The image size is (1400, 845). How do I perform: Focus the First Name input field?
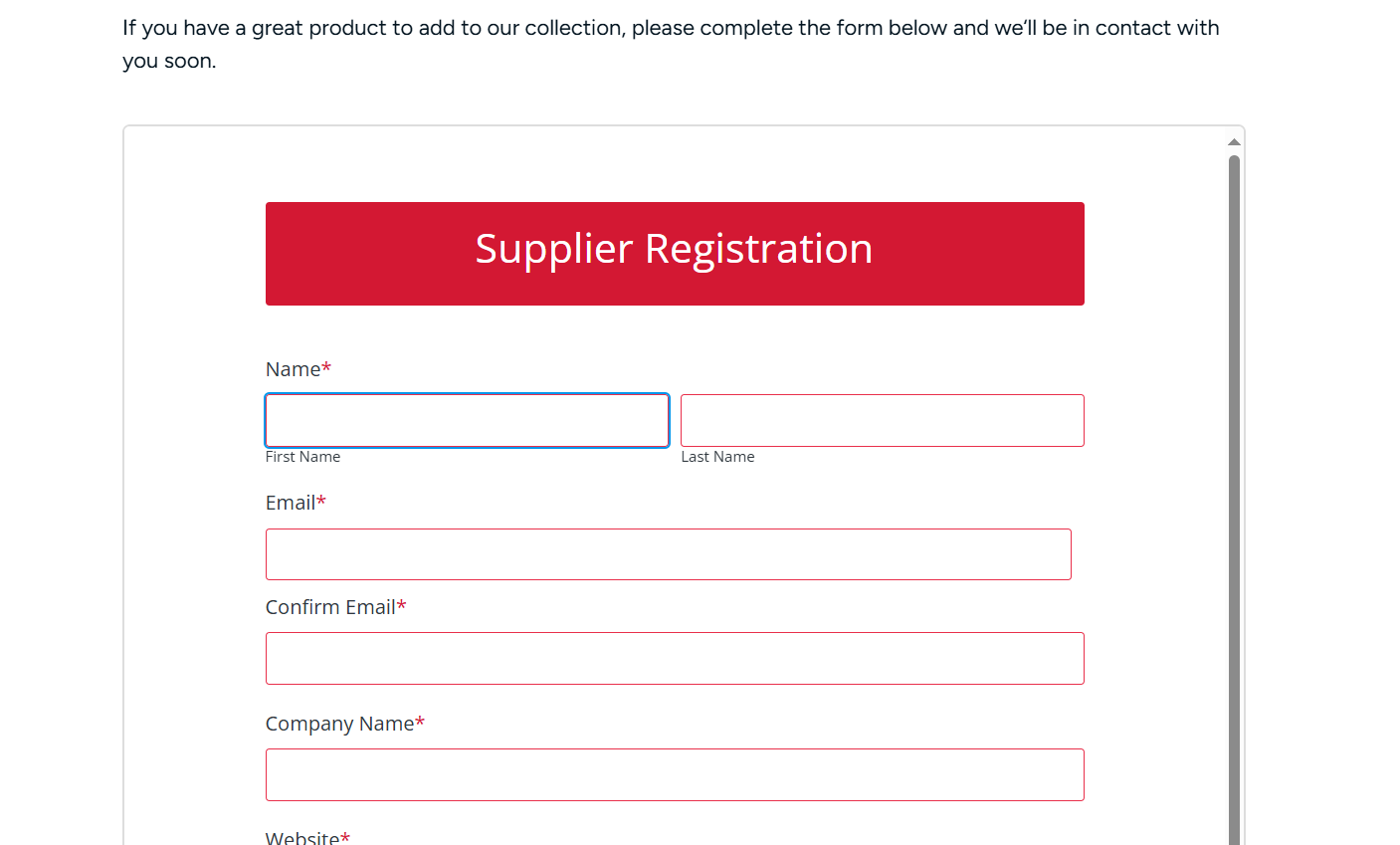(467, 420)
